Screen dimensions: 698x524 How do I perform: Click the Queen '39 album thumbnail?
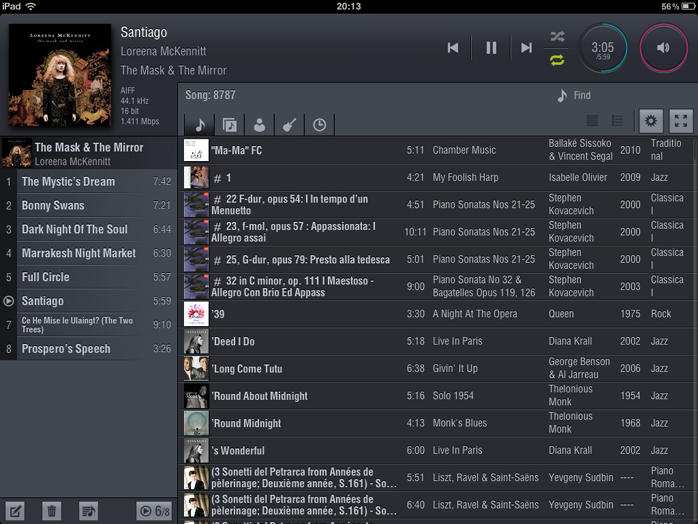click(196, 314)
